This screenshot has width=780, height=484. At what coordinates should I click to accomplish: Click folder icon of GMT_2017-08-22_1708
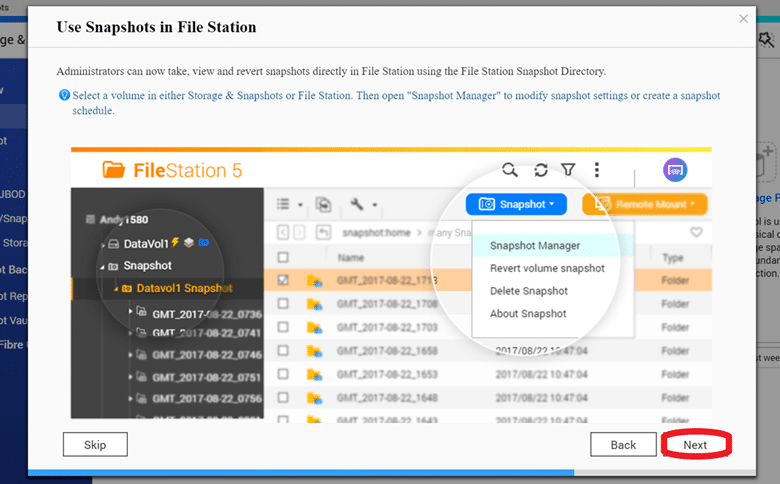[314, 304]
